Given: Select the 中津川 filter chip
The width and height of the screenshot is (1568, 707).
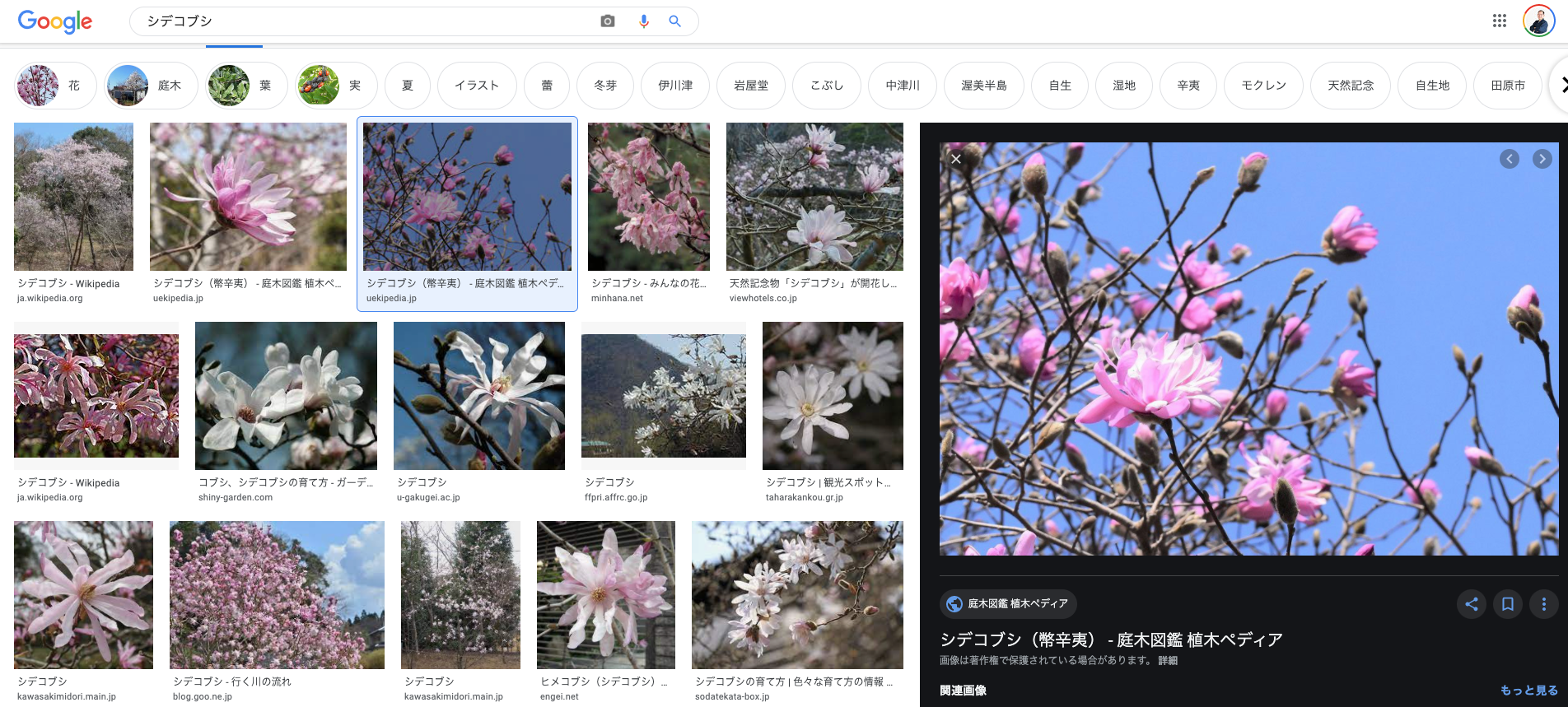Looking at the screenshot, I should click(903, 86).
